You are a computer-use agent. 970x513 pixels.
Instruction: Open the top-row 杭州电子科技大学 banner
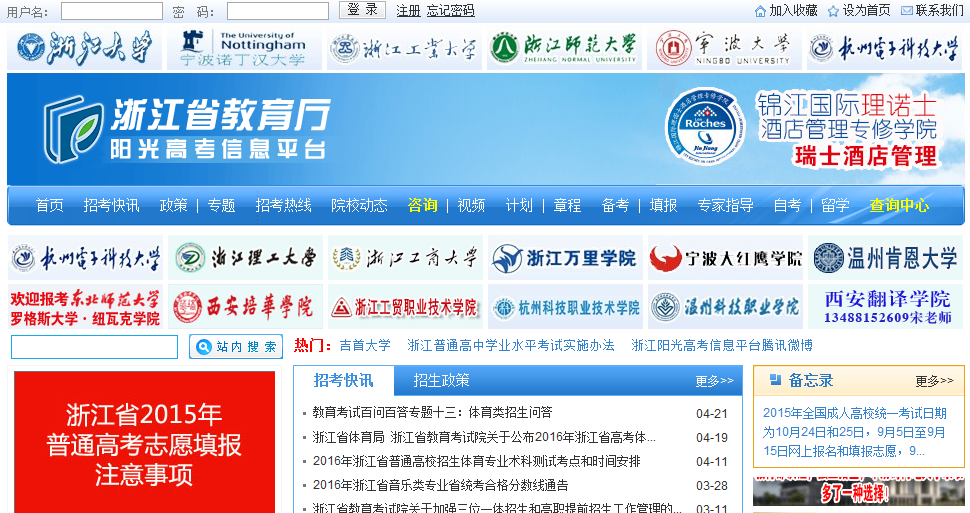point(885,48)
